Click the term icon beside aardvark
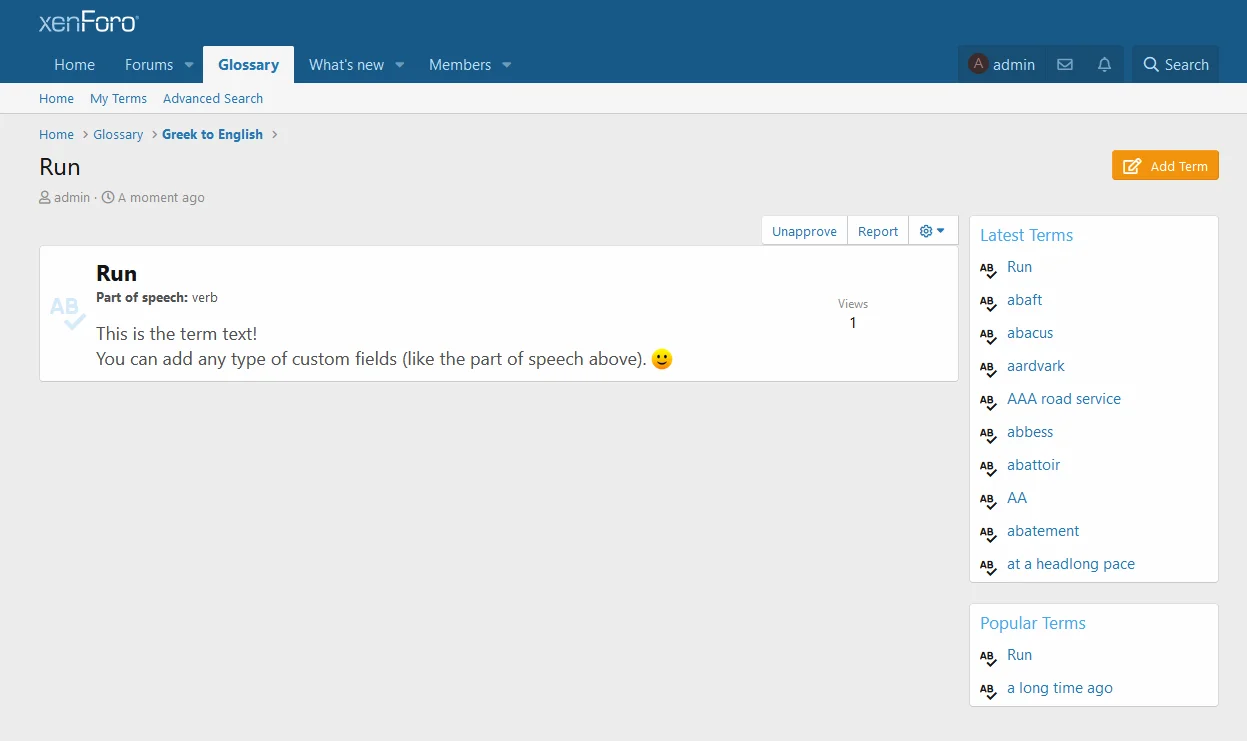Image resolution: width=1247 pixels, height=741 pixels. pos(988,367)
